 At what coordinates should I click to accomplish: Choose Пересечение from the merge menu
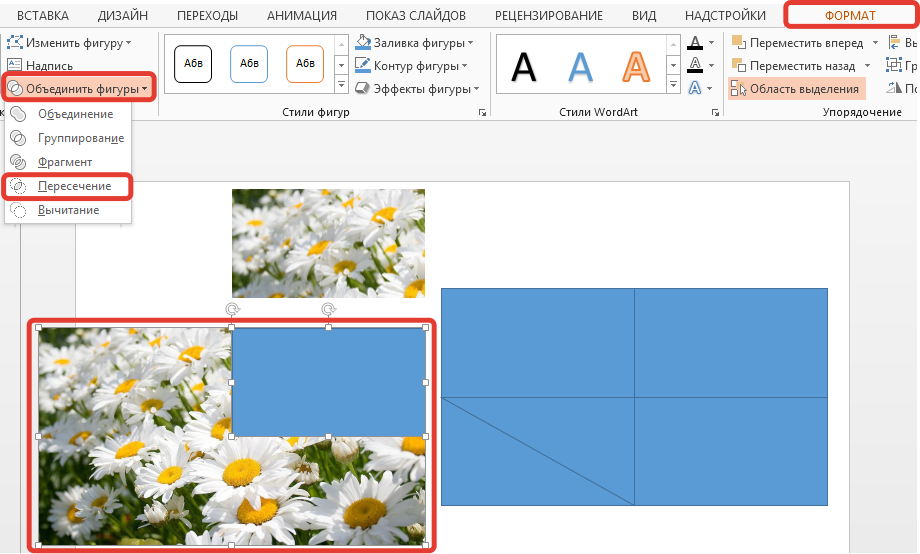[68, 186]
